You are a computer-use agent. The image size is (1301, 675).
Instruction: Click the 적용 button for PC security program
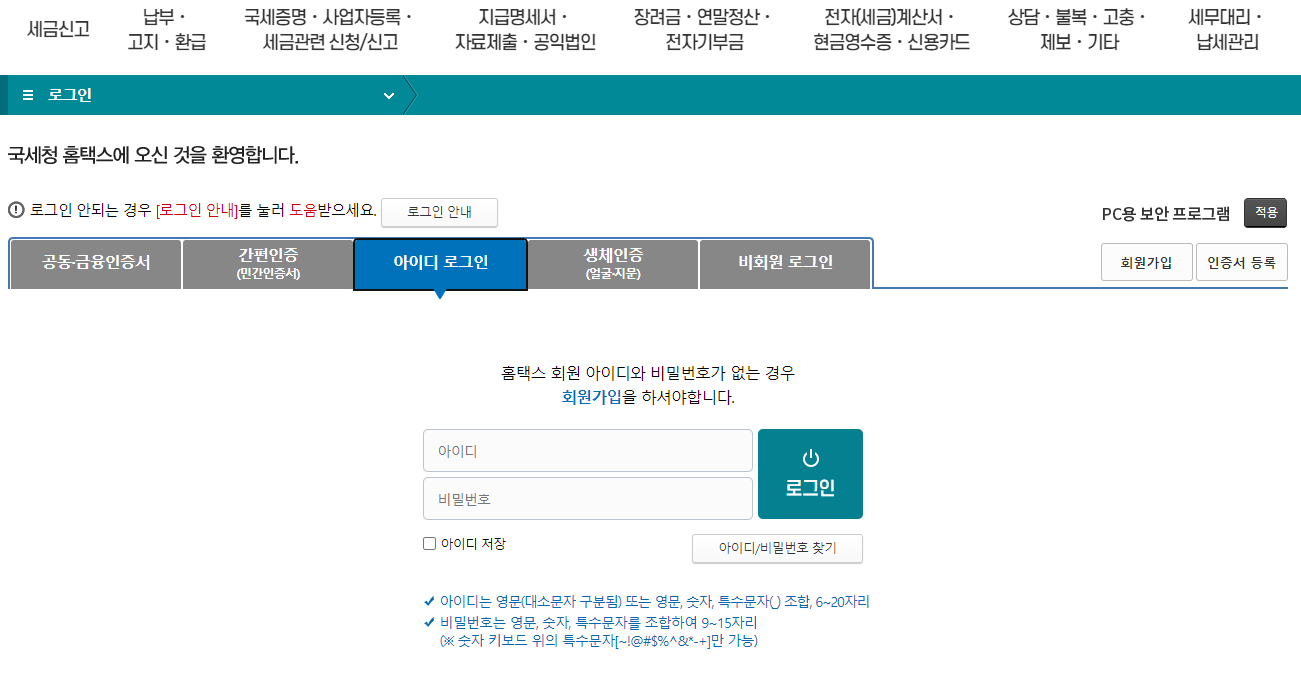[x=1266, y=213]
